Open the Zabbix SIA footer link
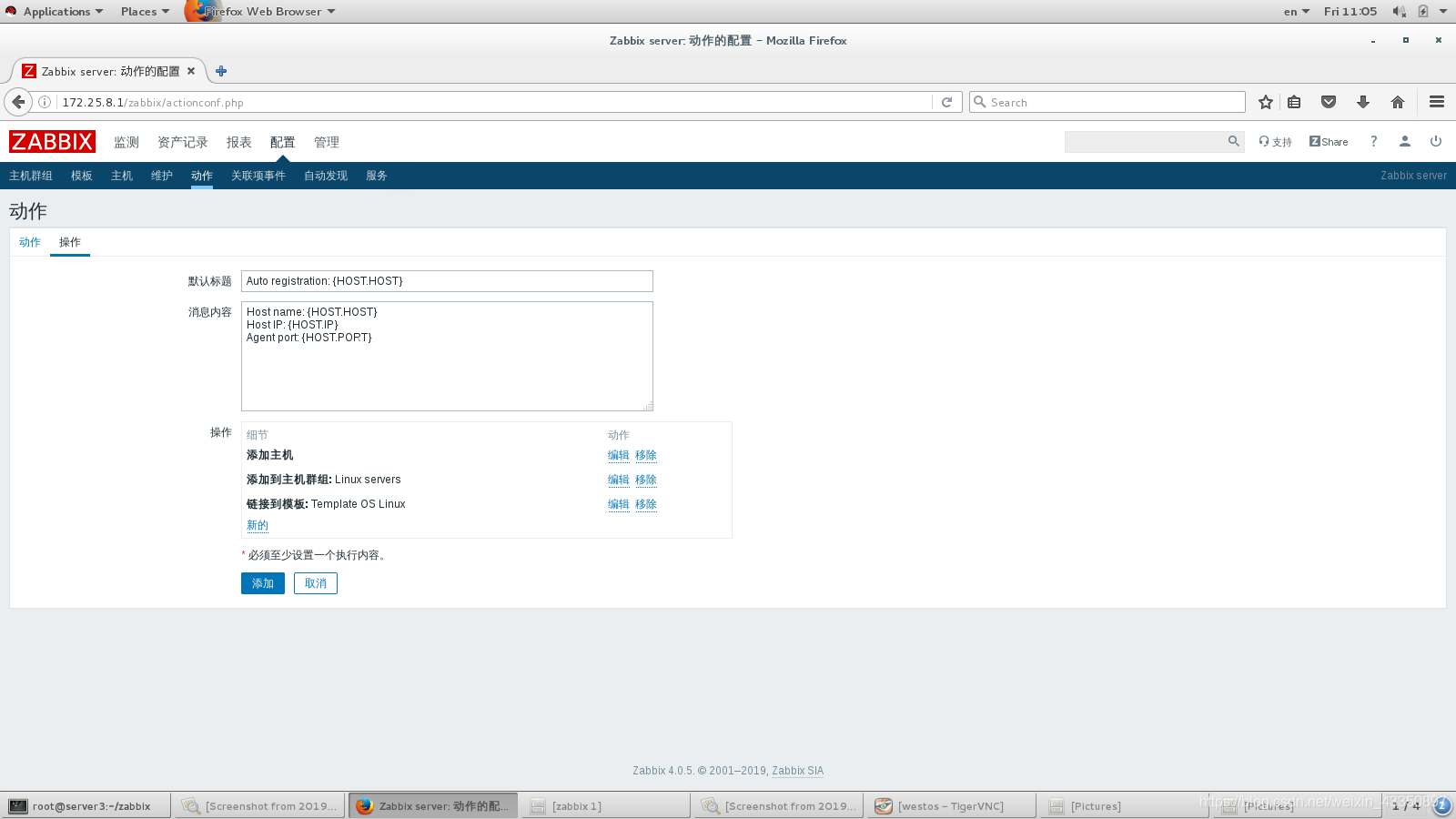The height and width of the screenshot is (819, 1456). [x=797, y=771]
